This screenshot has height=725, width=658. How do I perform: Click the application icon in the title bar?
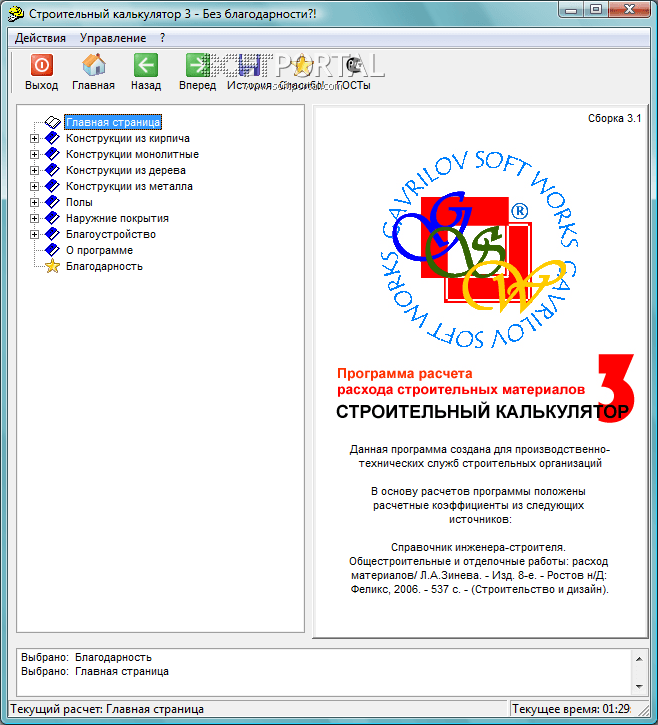pyautogui.click(x=16, y=14)
